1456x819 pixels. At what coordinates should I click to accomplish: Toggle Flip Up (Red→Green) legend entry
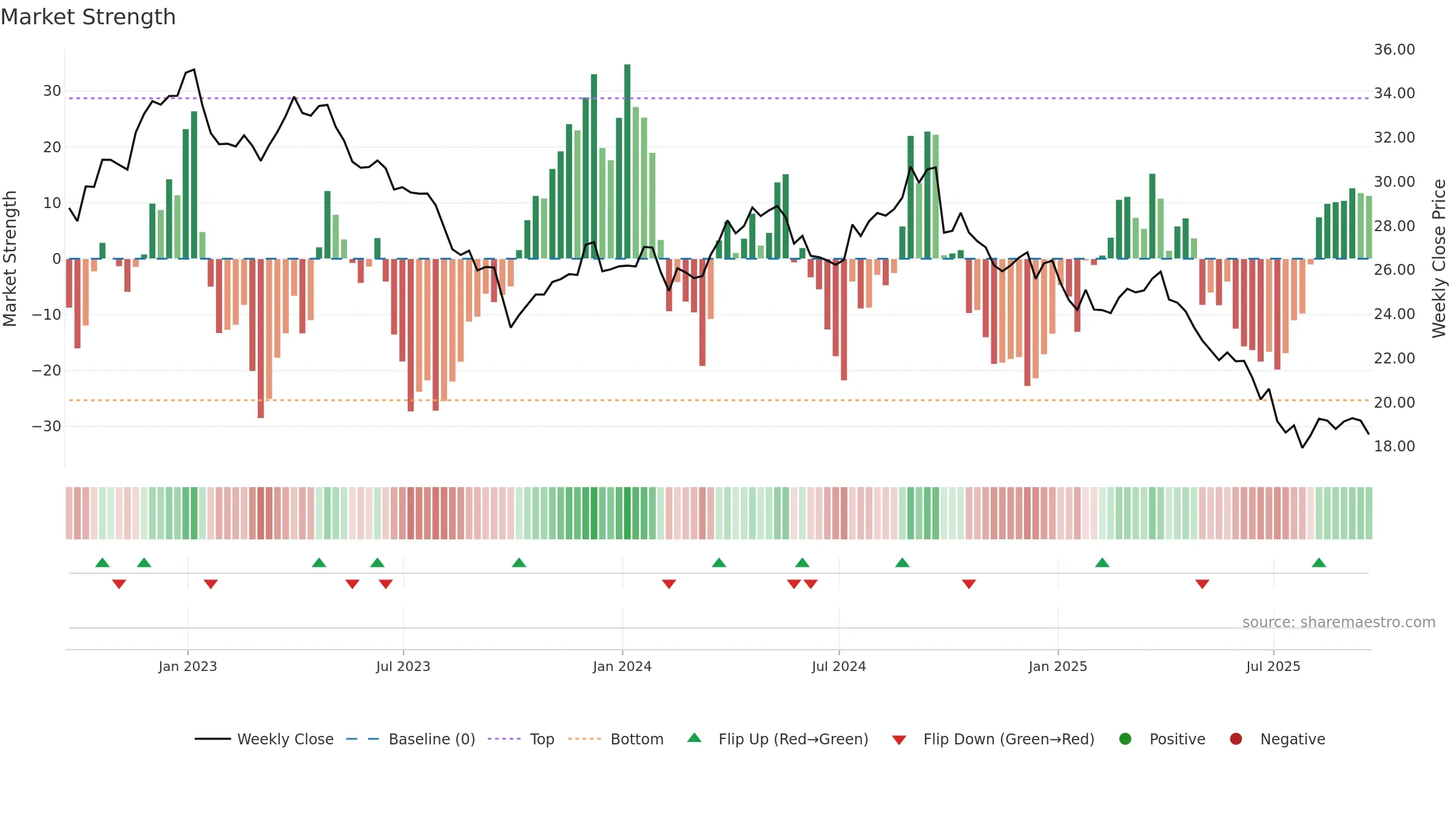coord(778,739)
